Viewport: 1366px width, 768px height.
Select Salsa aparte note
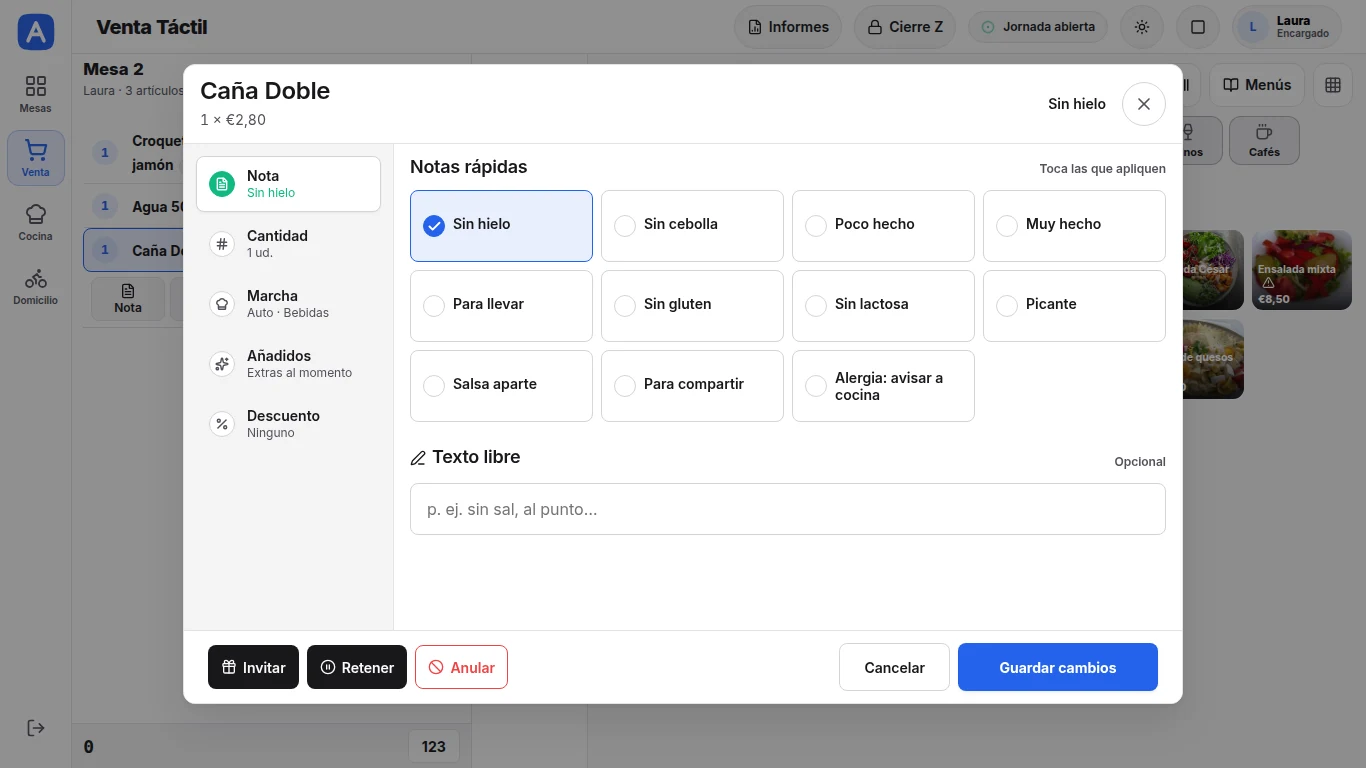point(501,386)
